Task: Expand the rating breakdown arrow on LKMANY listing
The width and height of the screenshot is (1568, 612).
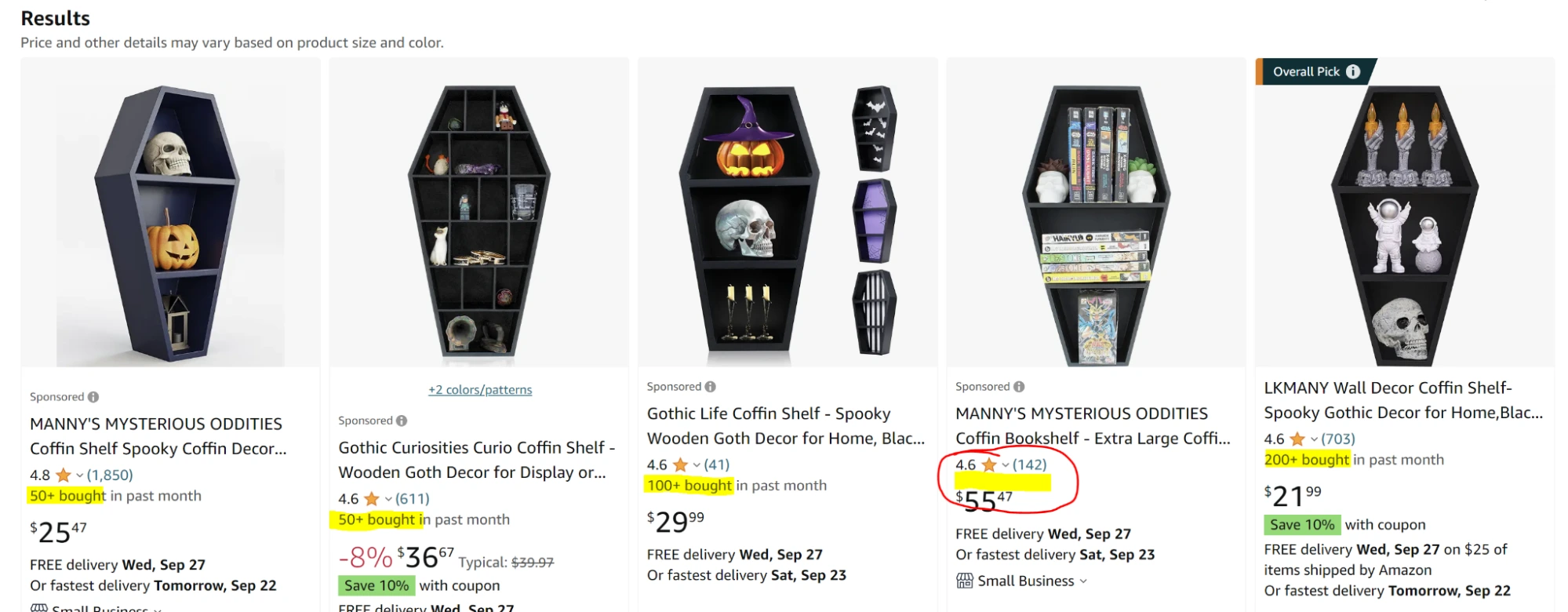Action: click(x=1314, y=439)
